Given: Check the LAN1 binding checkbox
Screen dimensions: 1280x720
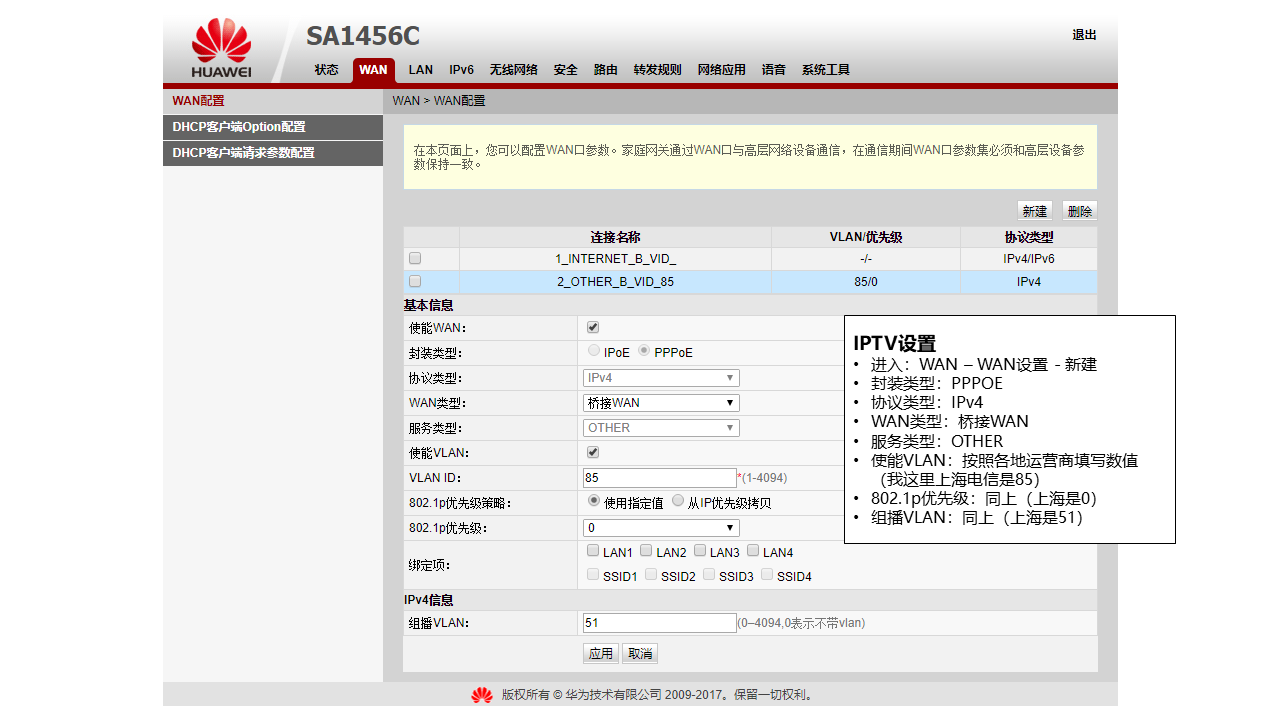Looking at the screenshot, I should pos(593,551).
